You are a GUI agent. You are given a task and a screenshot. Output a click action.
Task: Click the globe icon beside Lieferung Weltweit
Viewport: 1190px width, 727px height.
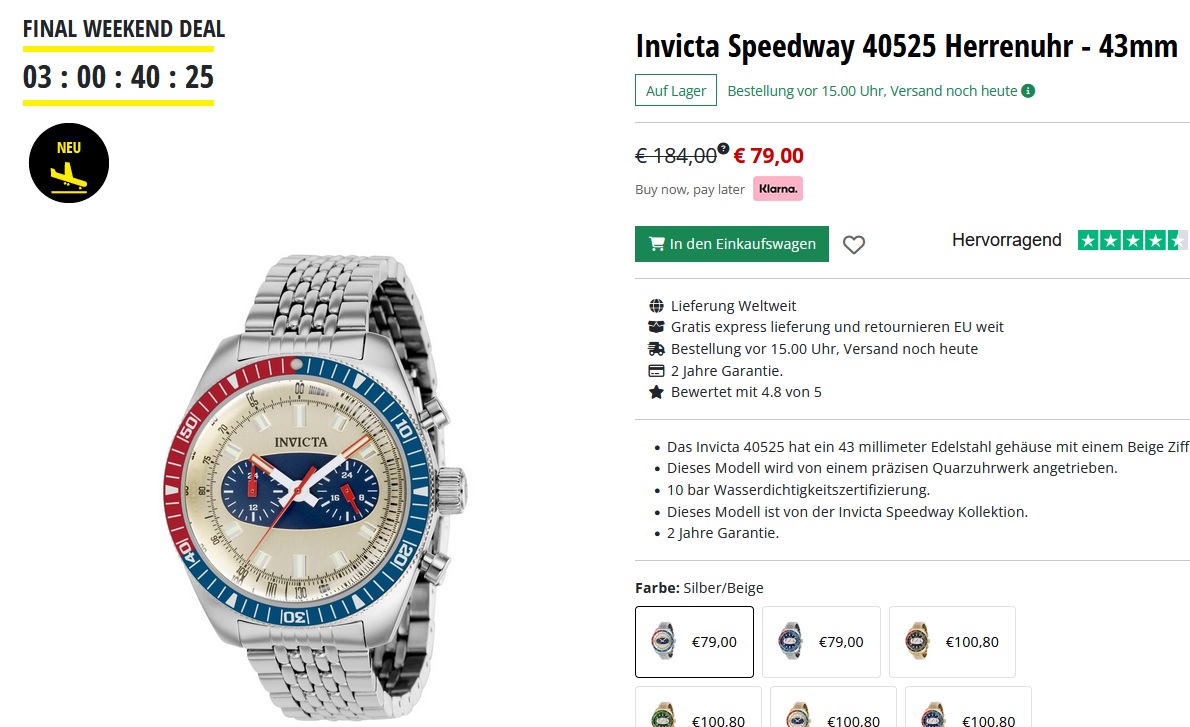click(656, 306)
